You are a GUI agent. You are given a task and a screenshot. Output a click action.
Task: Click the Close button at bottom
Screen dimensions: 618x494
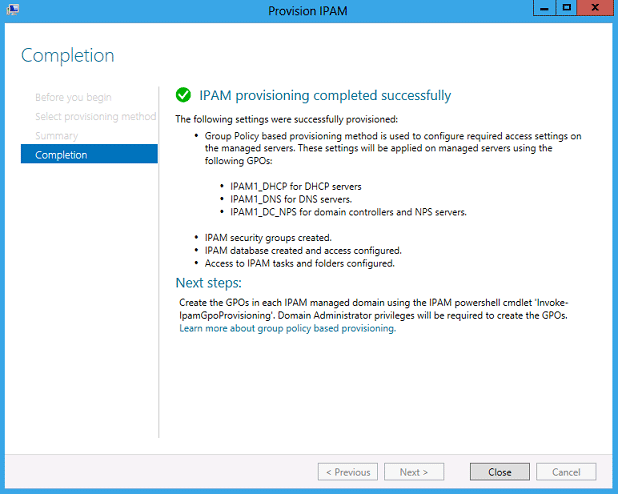[x=500, y=472]
